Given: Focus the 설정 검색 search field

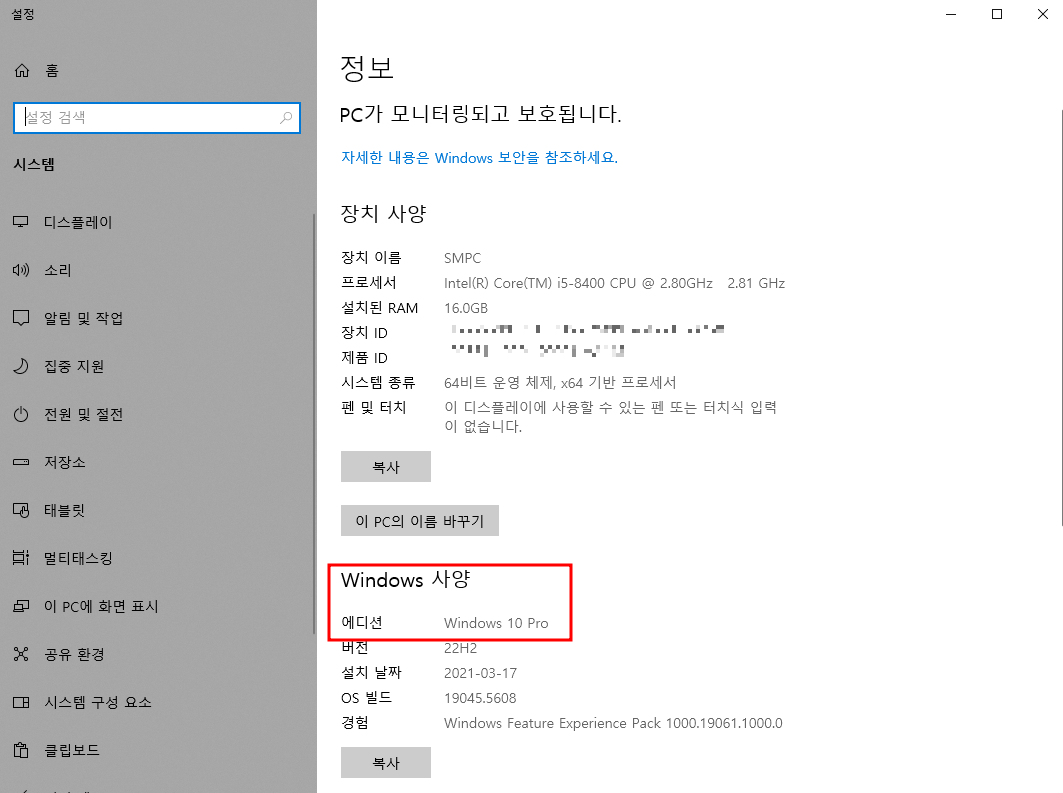Looking at the screenshot, I should click(157, 118).
